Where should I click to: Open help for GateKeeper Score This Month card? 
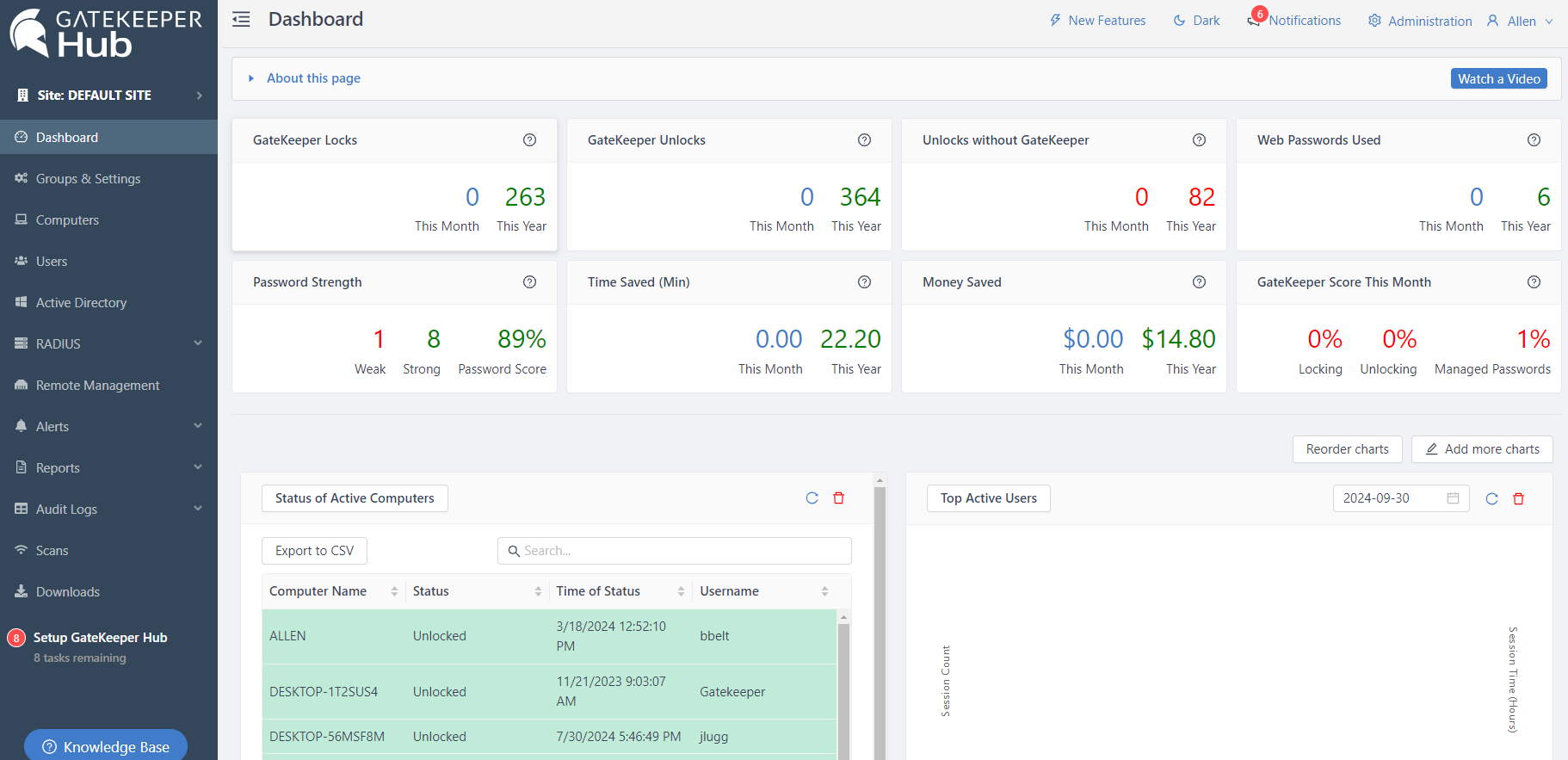click(x=1534, y=282)
